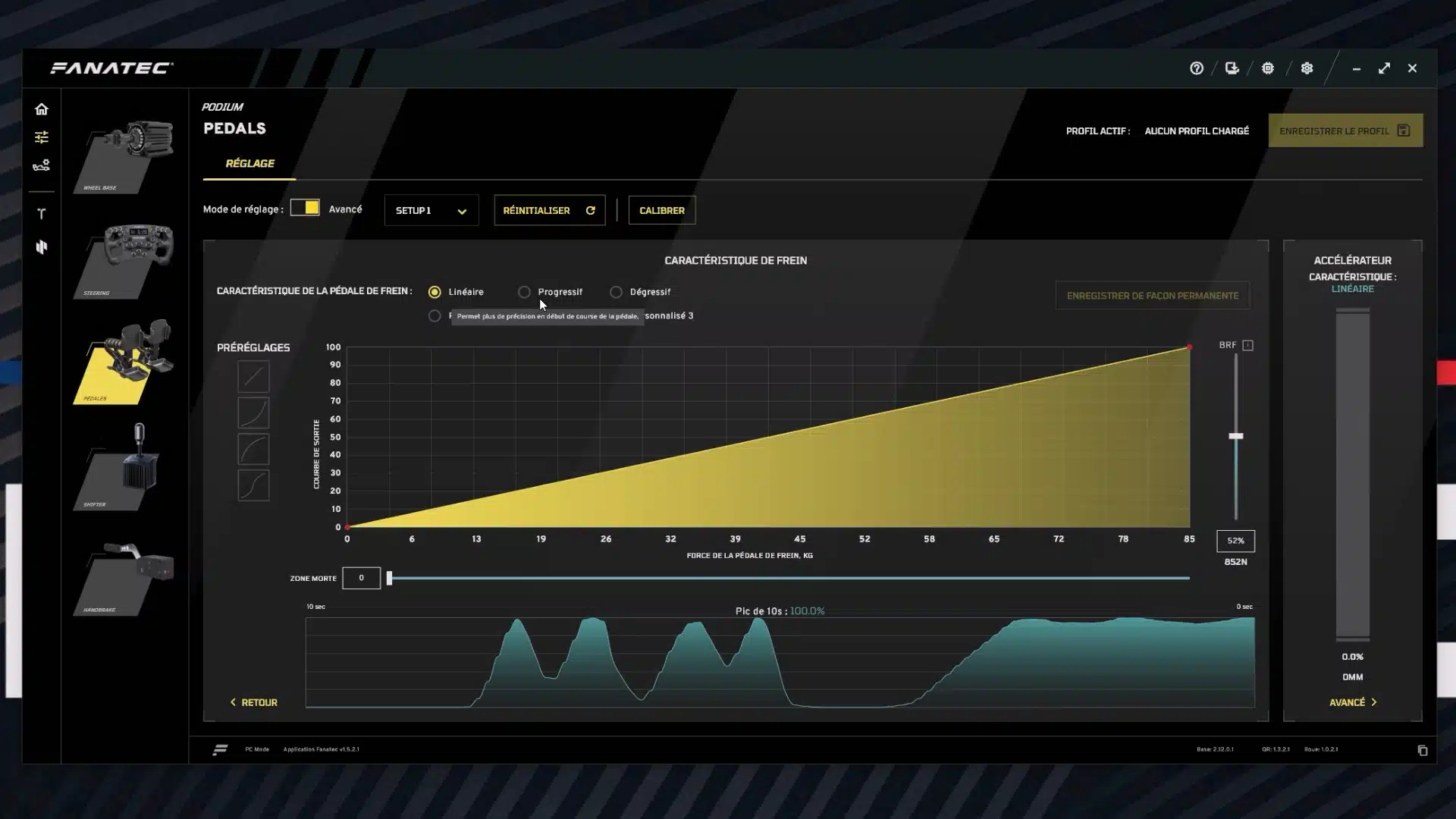Select the radio button partly hidden by the tooltip

[435, 315]
